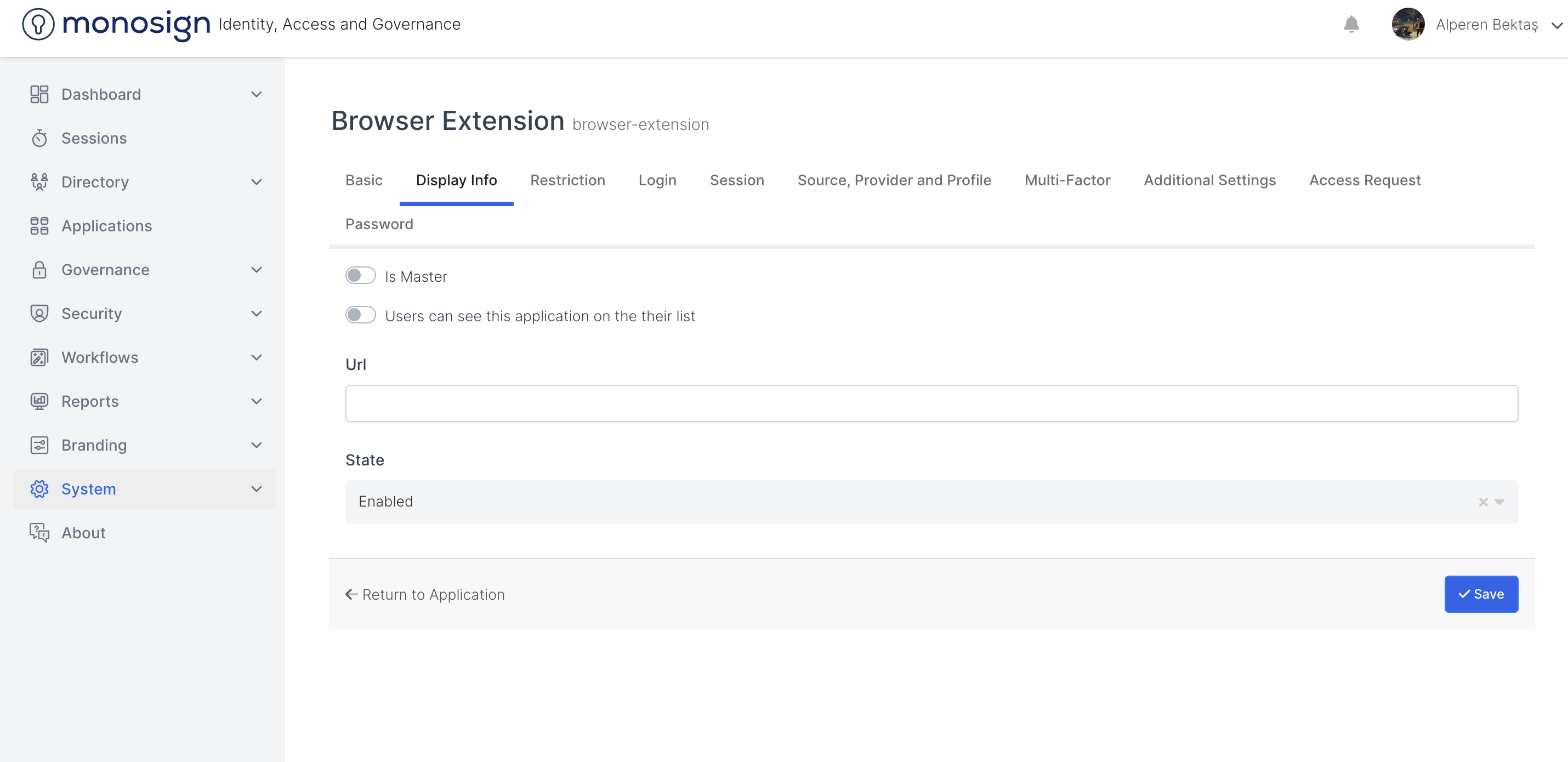Screen dimensions: 1568x762
Task: Click the Save button
Action: coord(1480,594)
